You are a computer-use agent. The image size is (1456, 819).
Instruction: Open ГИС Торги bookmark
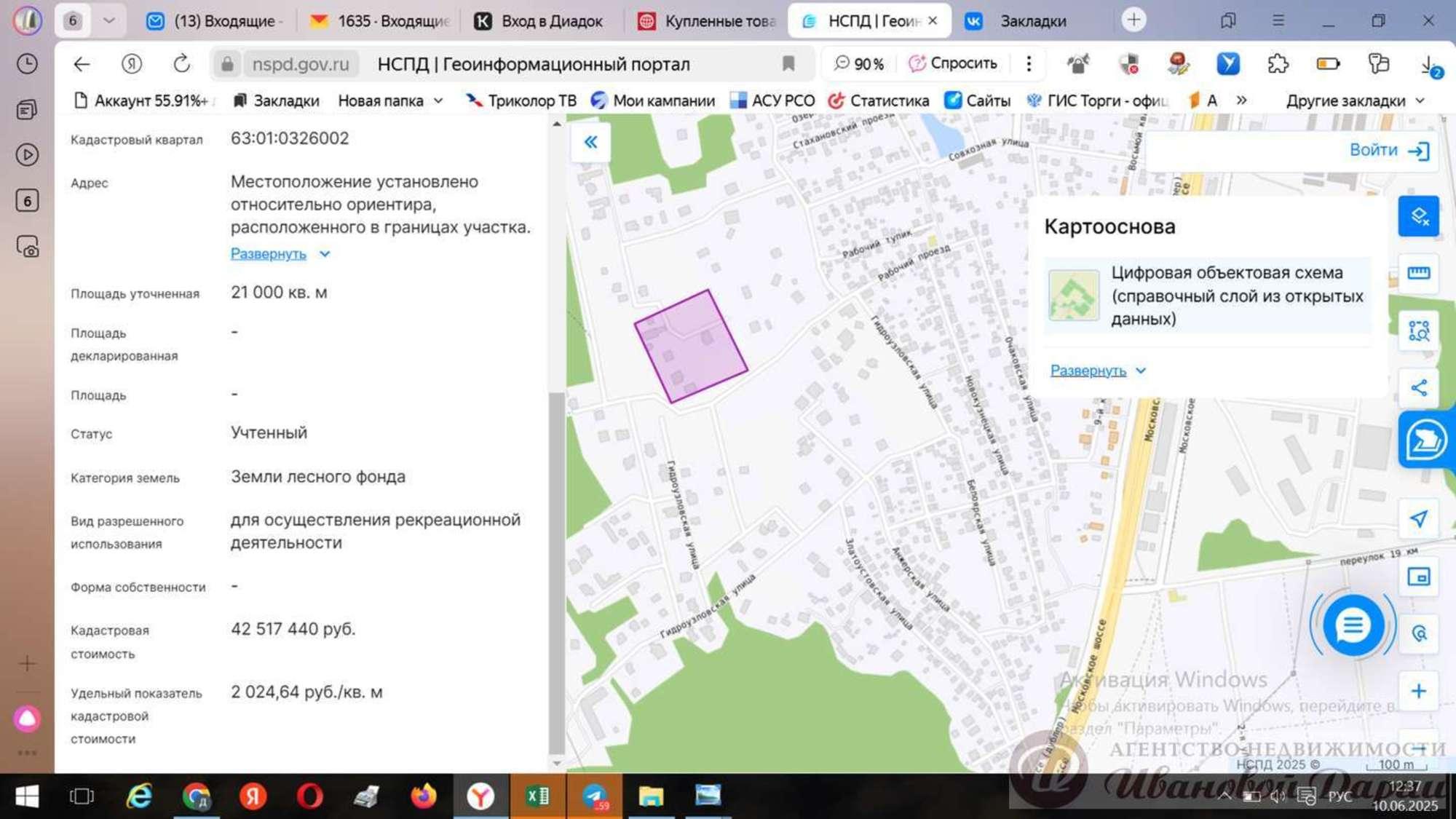pos(1096,100)
